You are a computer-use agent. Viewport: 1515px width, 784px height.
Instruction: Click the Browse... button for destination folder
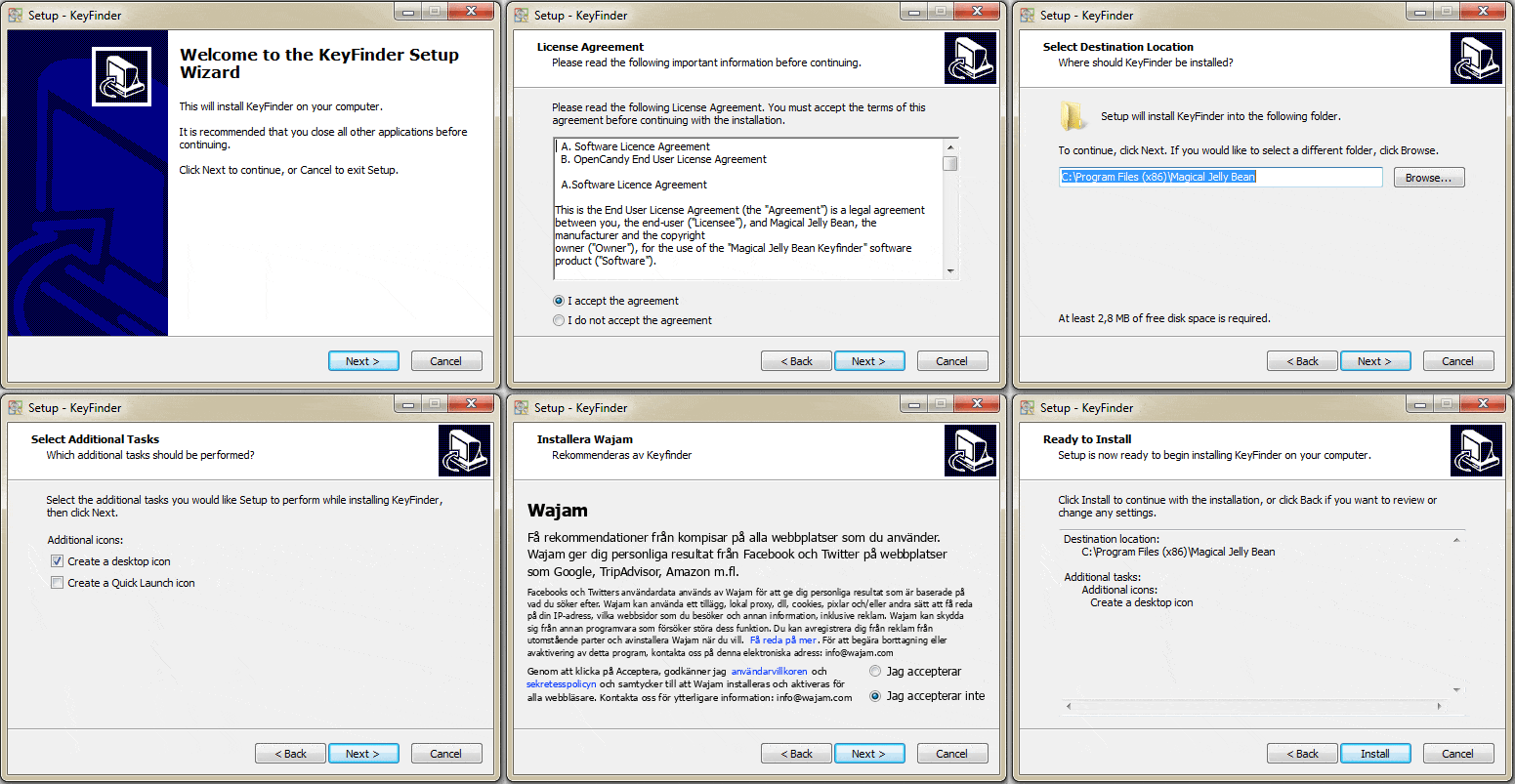click(1429, 178)
